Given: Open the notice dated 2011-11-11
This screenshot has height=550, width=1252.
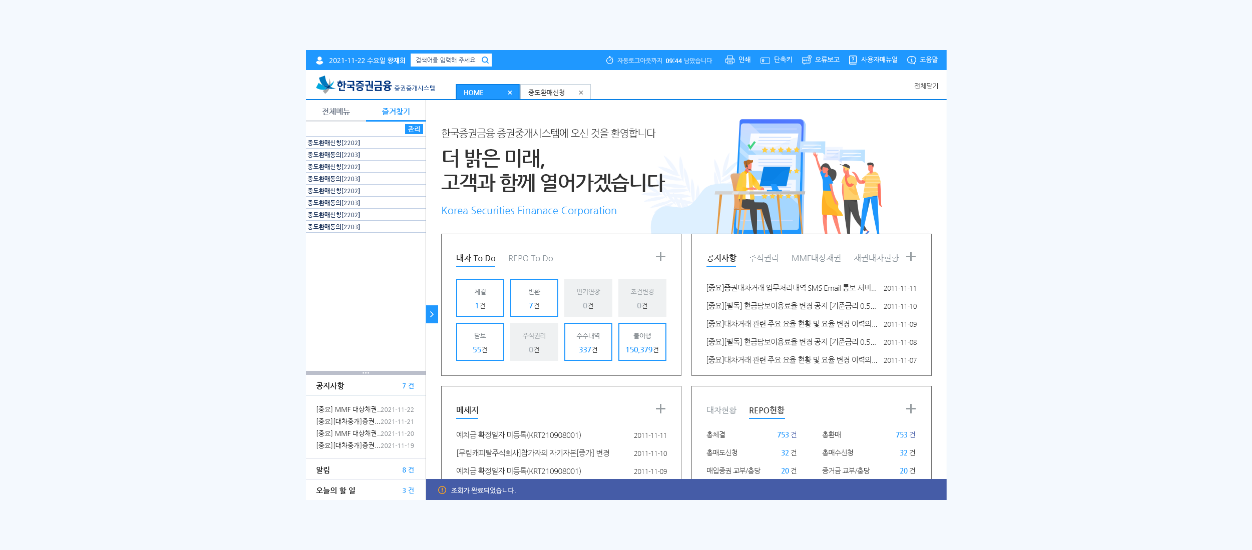Looking at the screenshot, I should pos(811,288).
